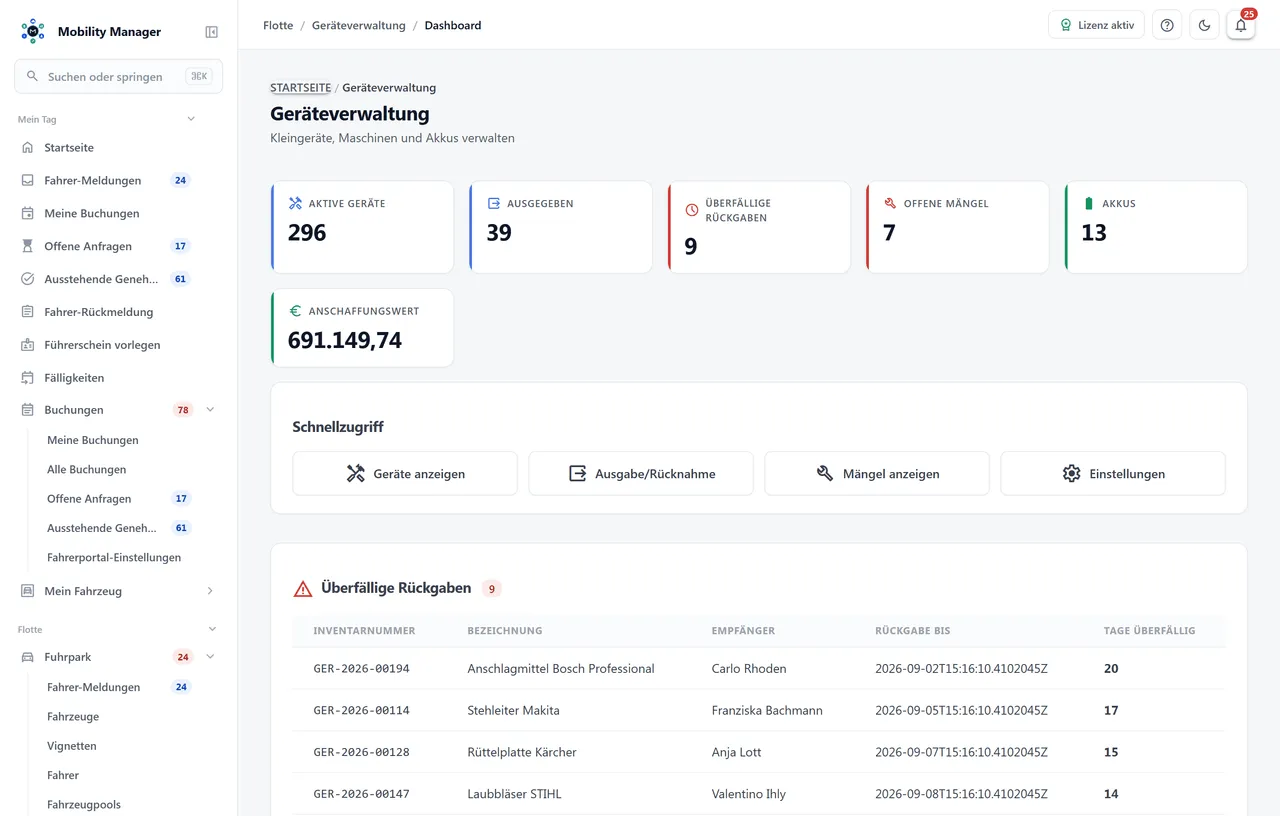Click the wrench icon on Offene Mängel card
This screenshot has height=816, width=1280.
[x=890, y=203]
